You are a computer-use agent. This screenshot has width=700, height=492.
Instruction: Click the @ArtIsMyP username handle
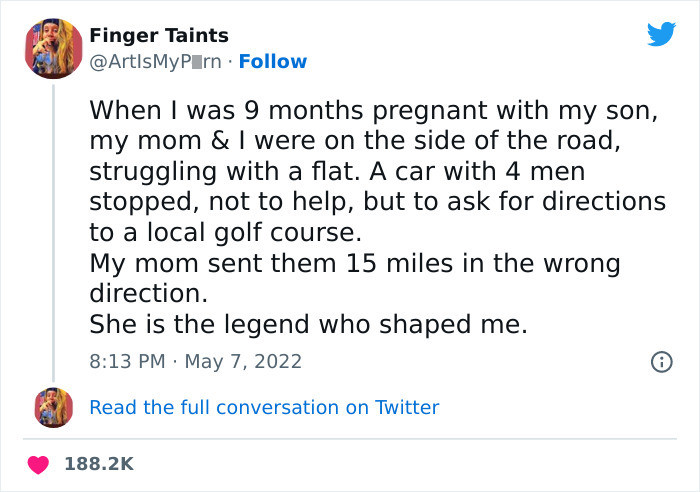pyautogui.click(x=158, y=62)
